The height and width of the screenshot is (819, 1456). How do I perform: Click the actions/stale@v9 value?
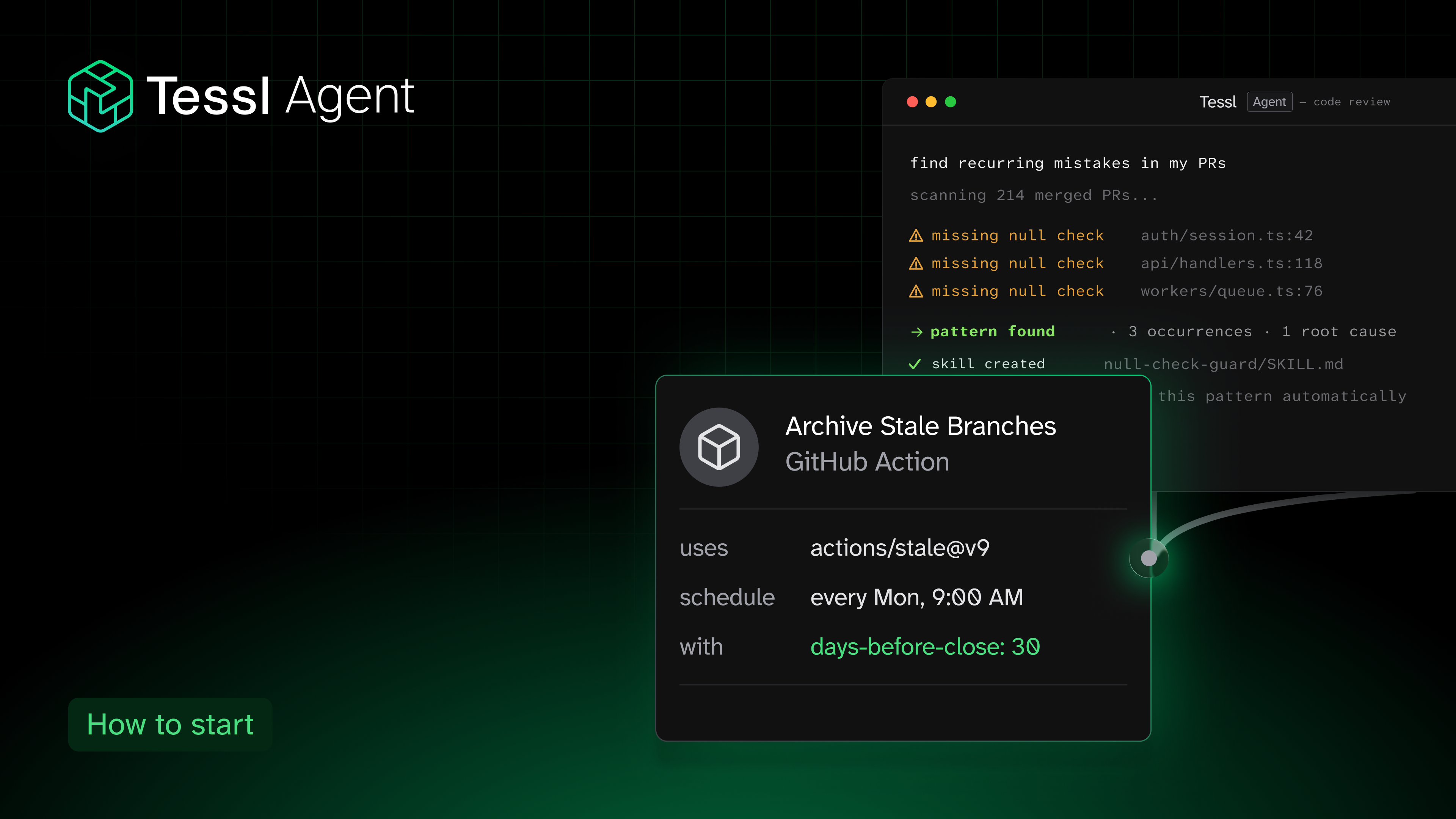click(900, 548)
